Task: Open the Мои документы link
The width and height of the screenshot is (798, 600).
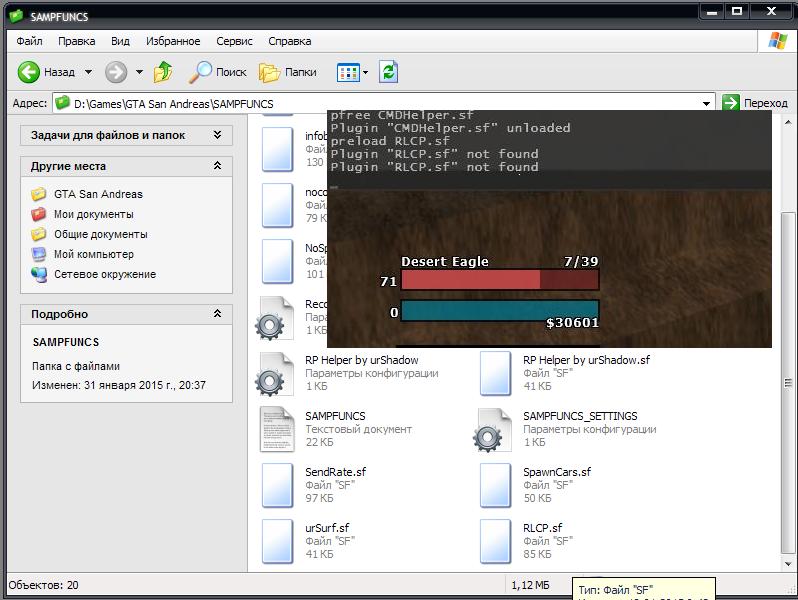Action: [x=94, y=214]
